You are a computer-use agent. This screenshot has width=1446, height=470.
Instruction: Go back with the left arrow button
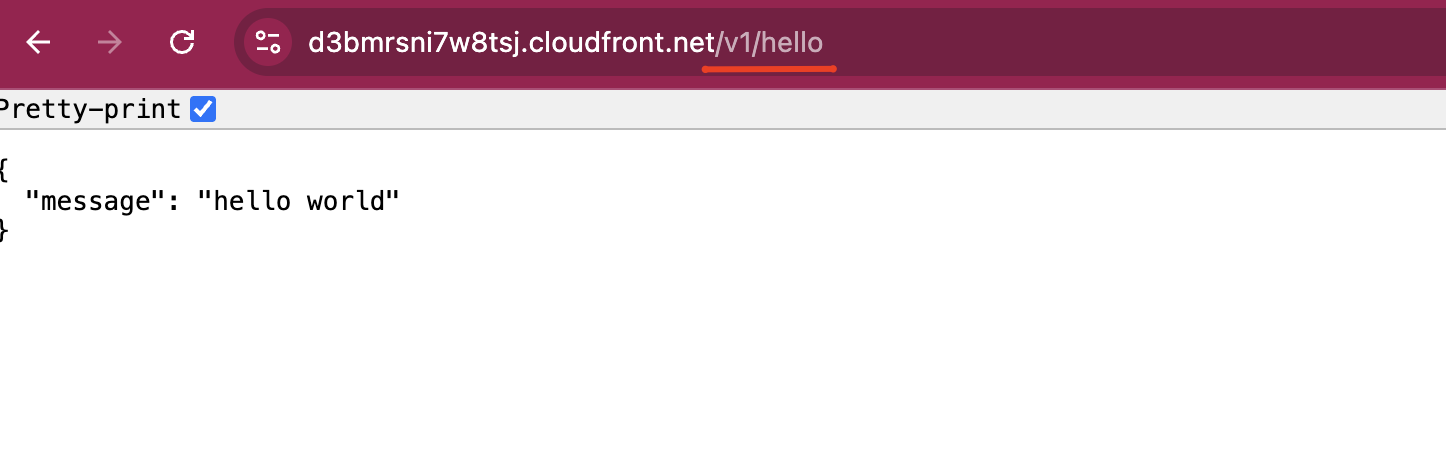click(x=38, y=42)
